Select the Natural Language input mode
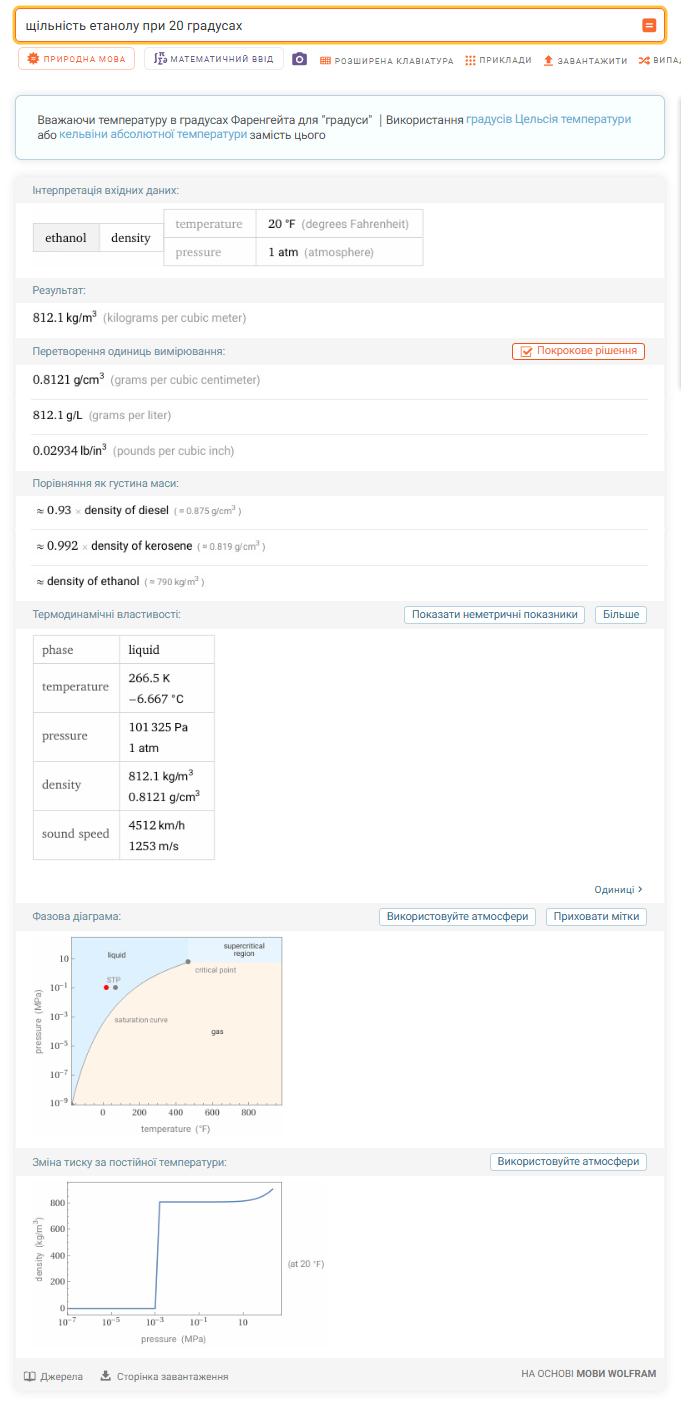The image size is (681, 1403). pyautogui.click(x=77, y=60)
